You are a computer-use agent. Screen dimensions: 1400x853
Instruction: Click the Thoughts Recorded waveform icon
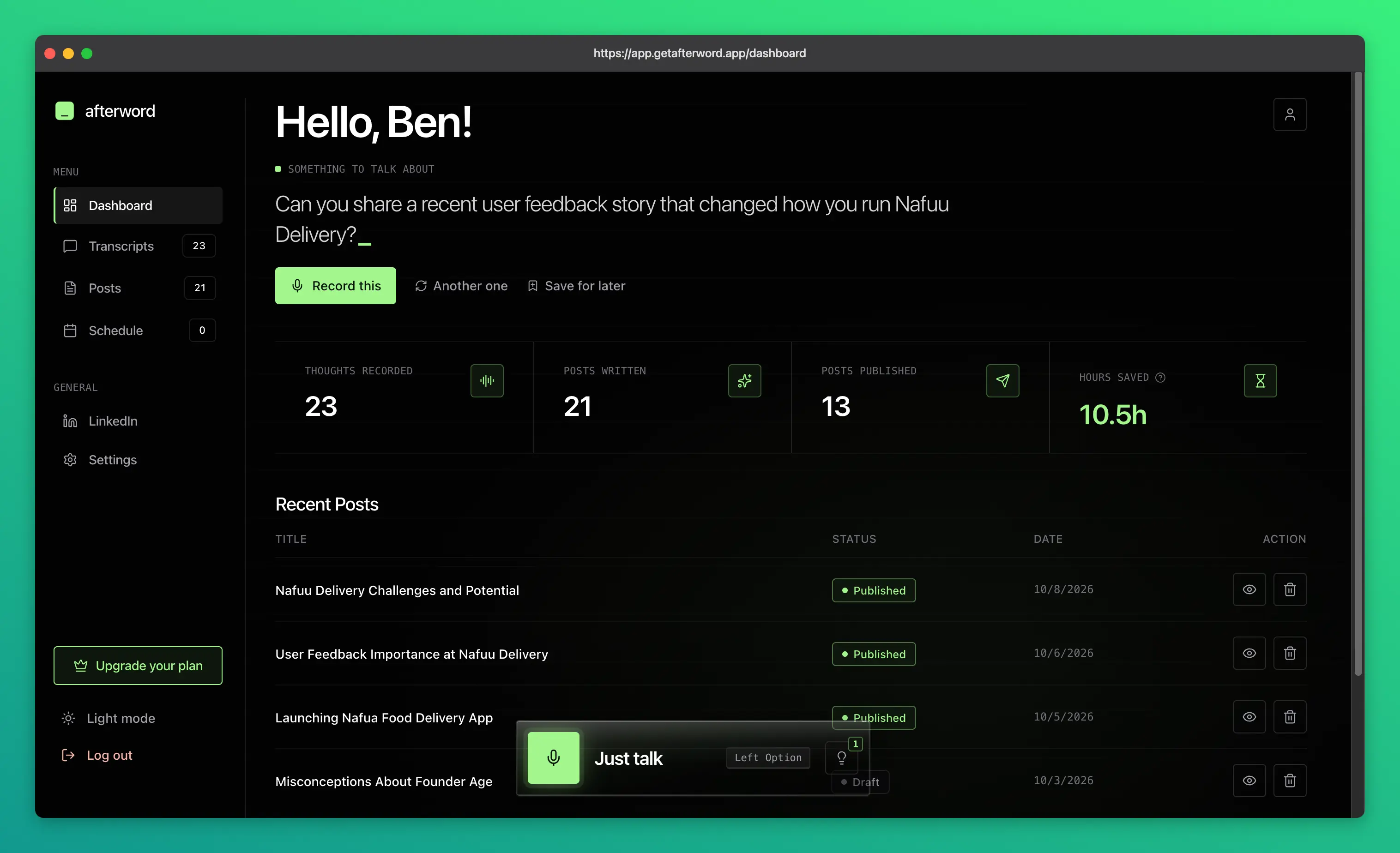pyautogui.click(x=486, y=380)
